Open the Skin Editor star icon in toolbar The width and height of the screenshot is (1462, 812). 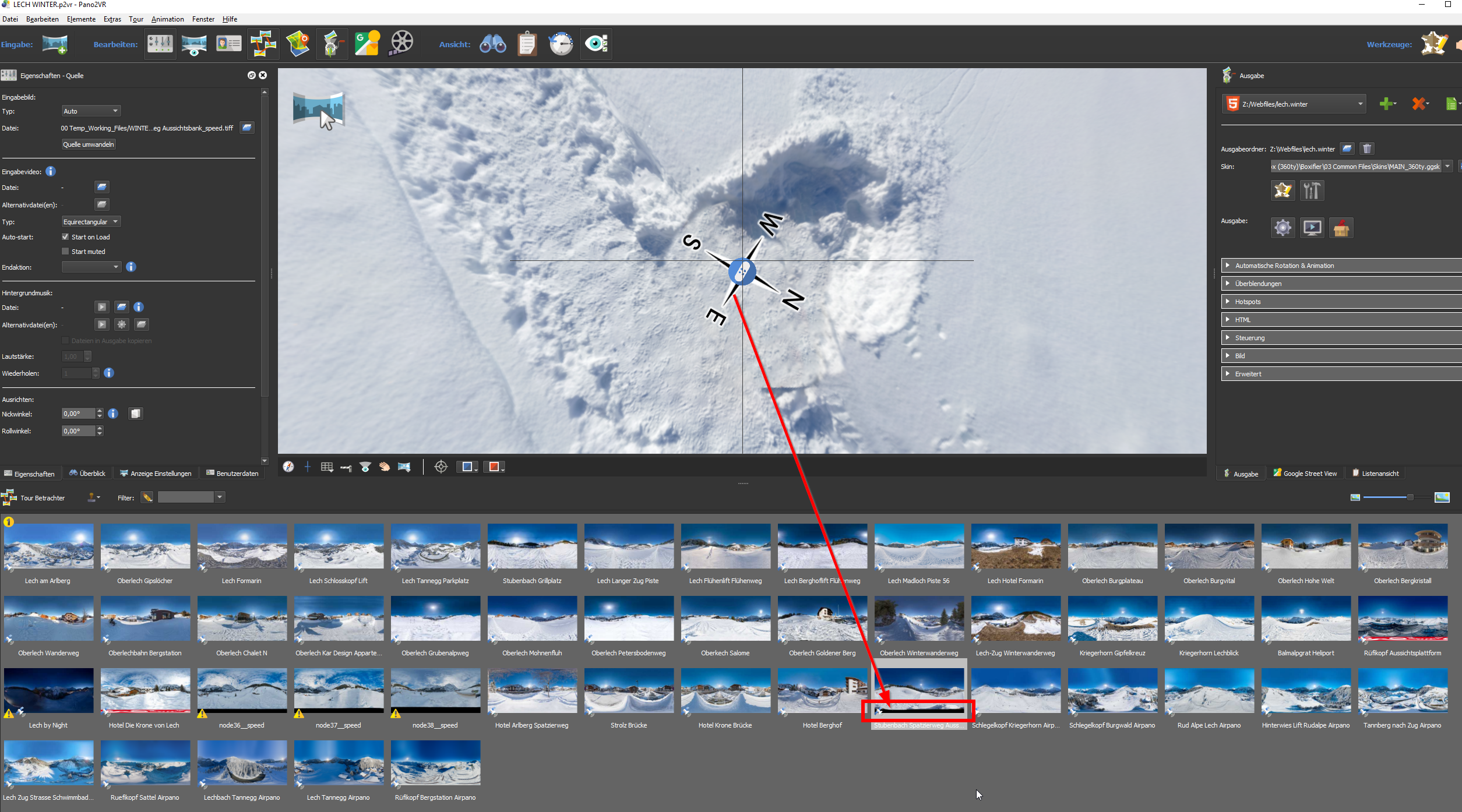pyautogui.click(x=1434, y=44)
